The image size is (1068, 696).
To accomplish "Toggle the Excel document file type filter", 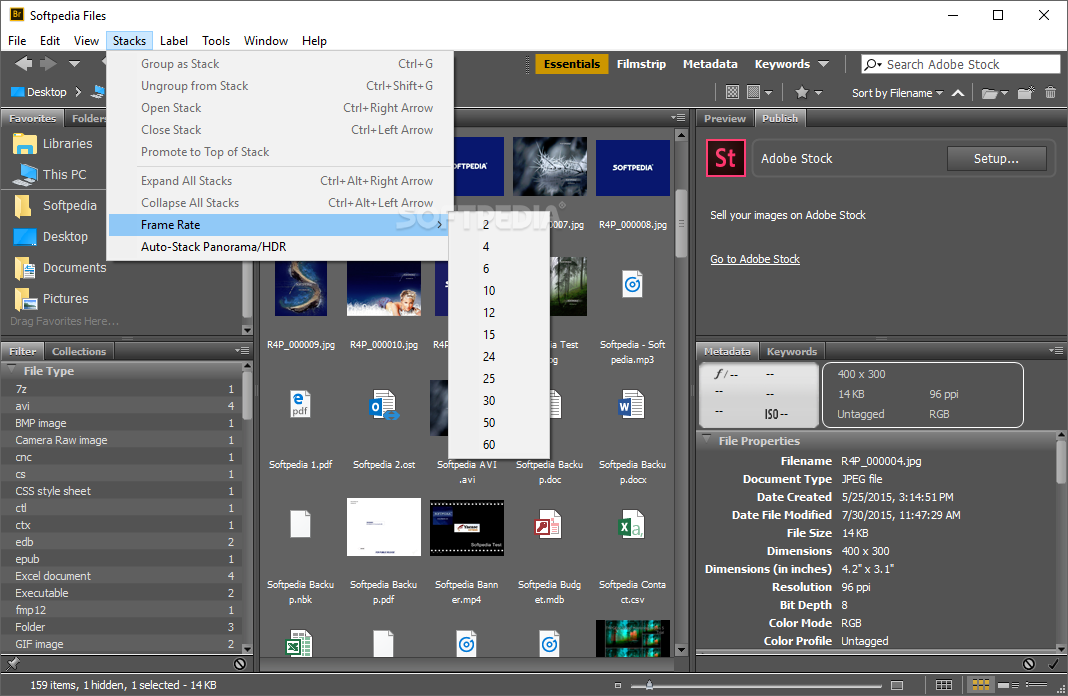I will point(123,576).
